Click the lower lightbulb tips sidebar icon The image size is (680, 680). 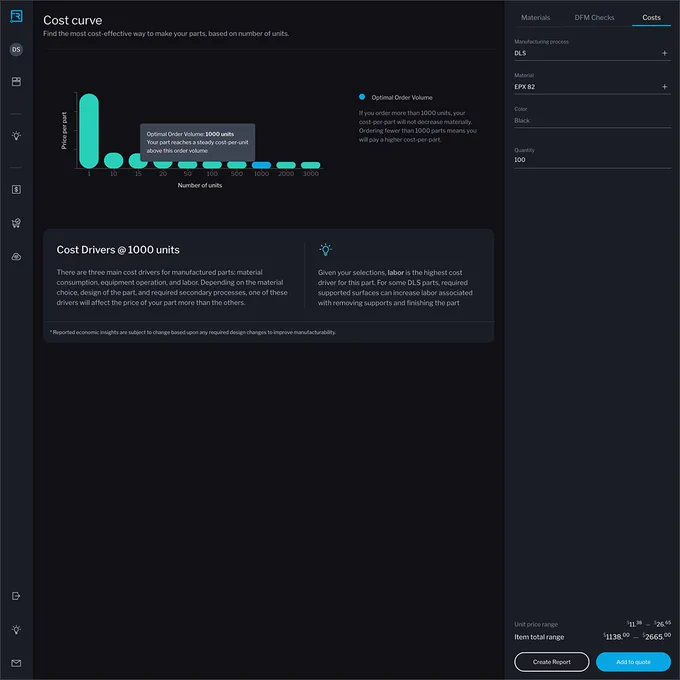point(16,630)
